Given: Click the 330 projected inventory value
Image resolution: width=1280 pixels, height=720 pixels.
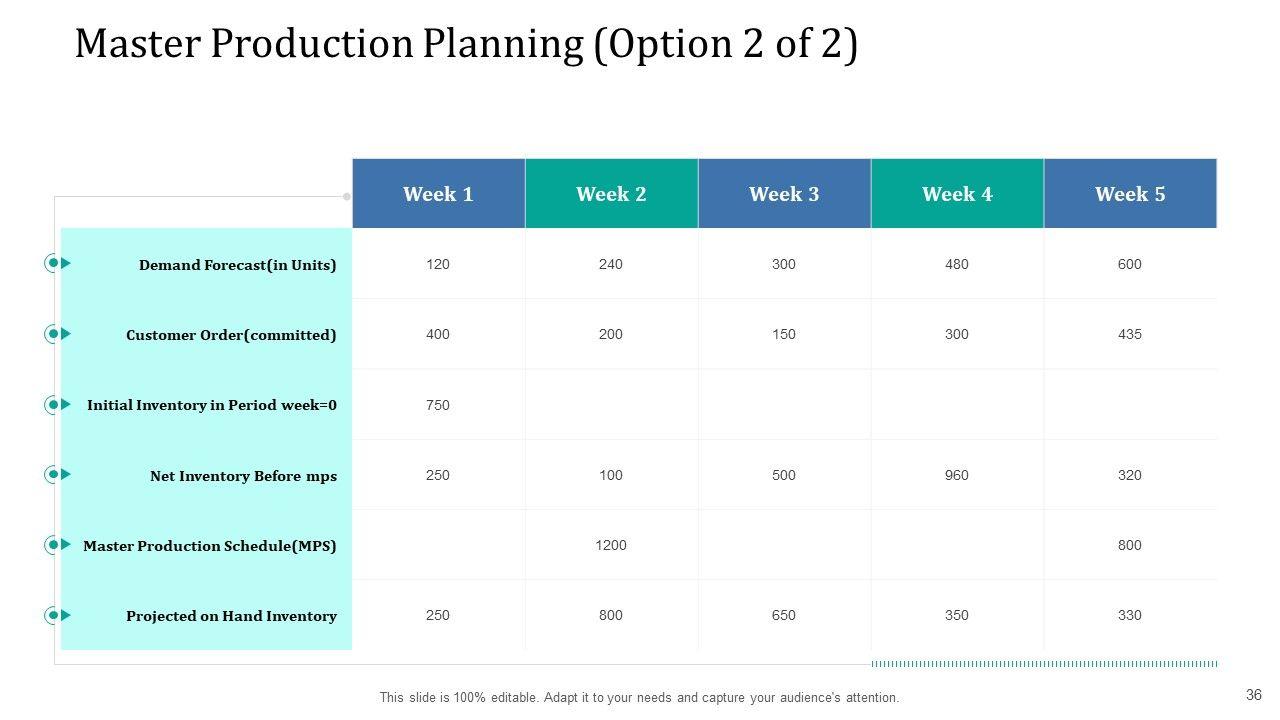Looking at the screenshot, I should (1130, 615).
